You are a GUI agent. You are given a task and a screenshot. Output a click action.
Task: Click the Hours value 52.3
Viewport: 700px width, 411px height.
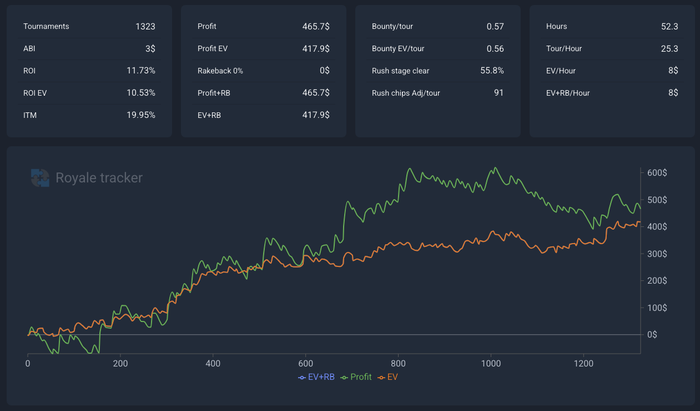coord(670,26)
